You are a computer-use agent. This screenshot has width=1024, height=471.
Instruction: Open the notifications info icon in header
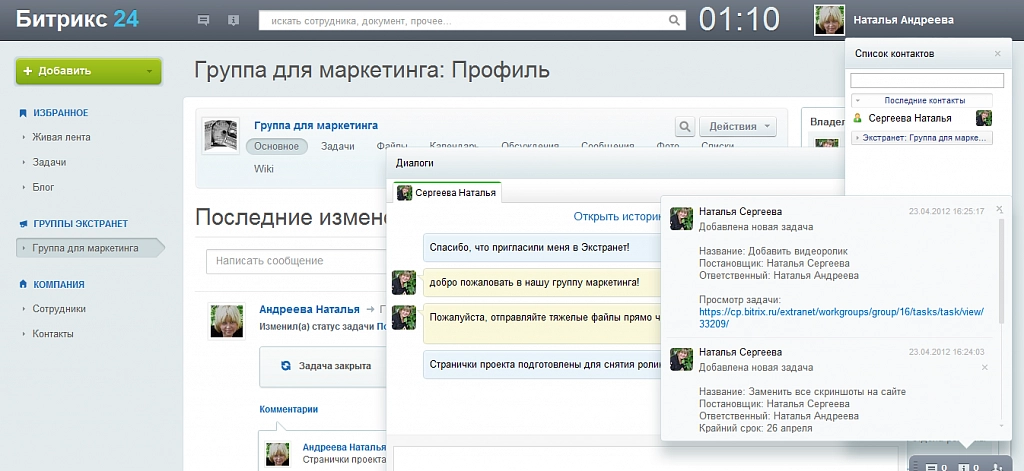pos(233,20)
